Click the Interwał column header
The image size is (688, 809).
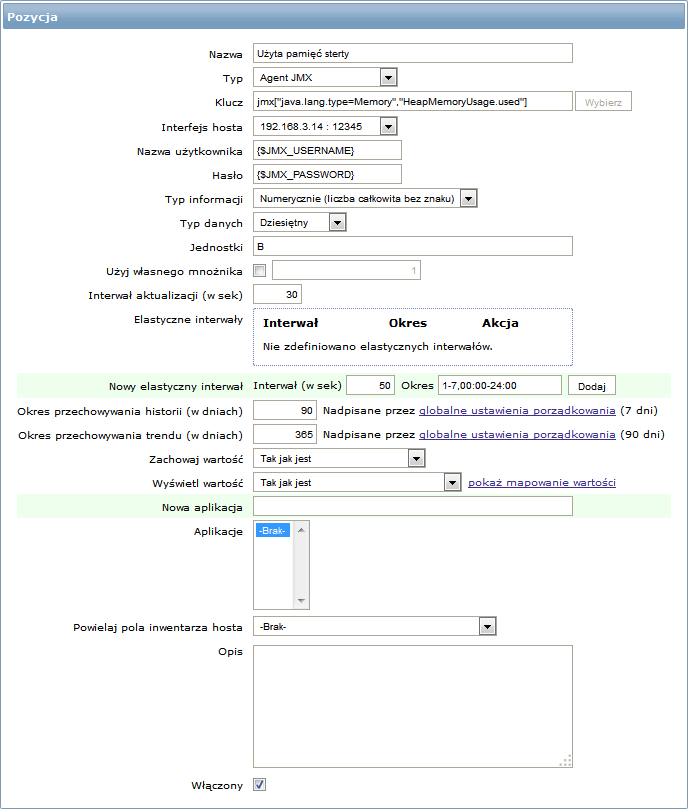coord(291,323)
